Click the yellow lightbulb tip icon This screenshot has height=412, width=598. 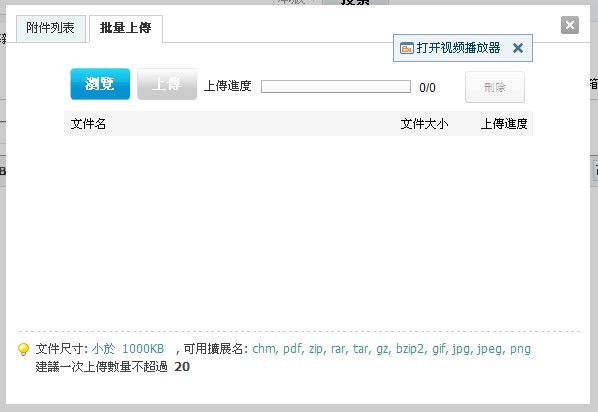[23, 349]
